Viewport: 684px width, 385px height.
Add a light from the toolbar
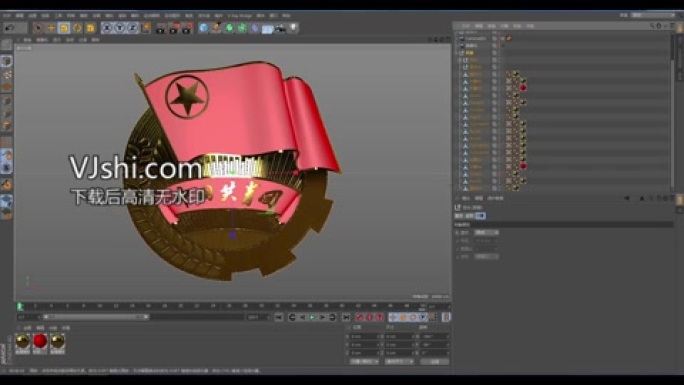pos(293,28)
